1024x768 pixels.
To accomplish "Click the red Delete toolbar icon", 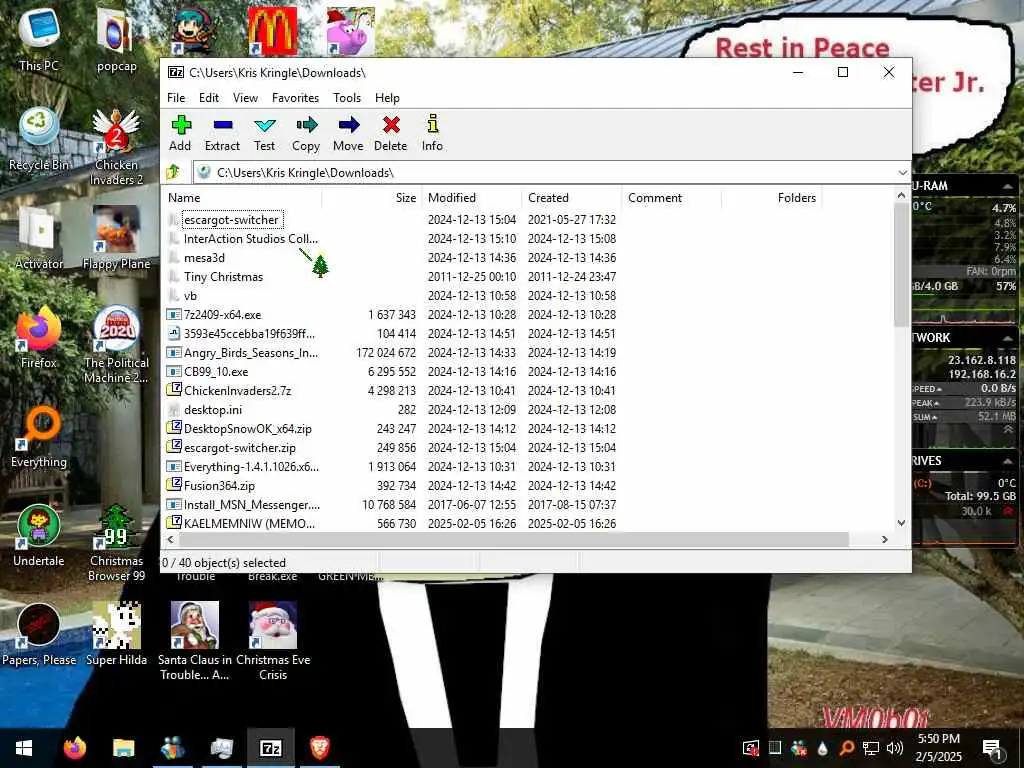I will pos(391,133).
